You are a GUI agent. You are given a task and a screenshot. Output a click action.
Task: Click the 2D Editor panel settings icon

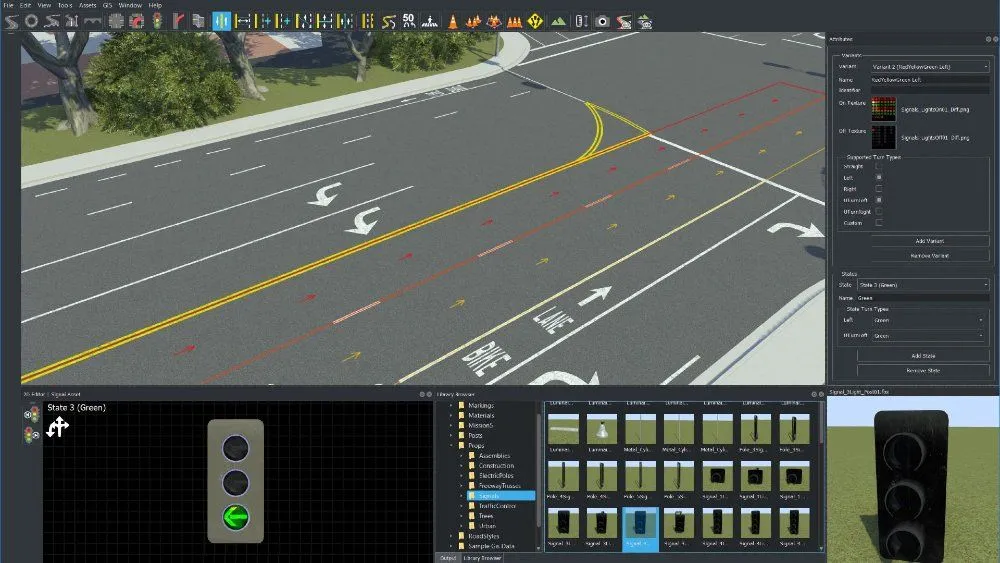pyautogui.click(x=422, y=394)
